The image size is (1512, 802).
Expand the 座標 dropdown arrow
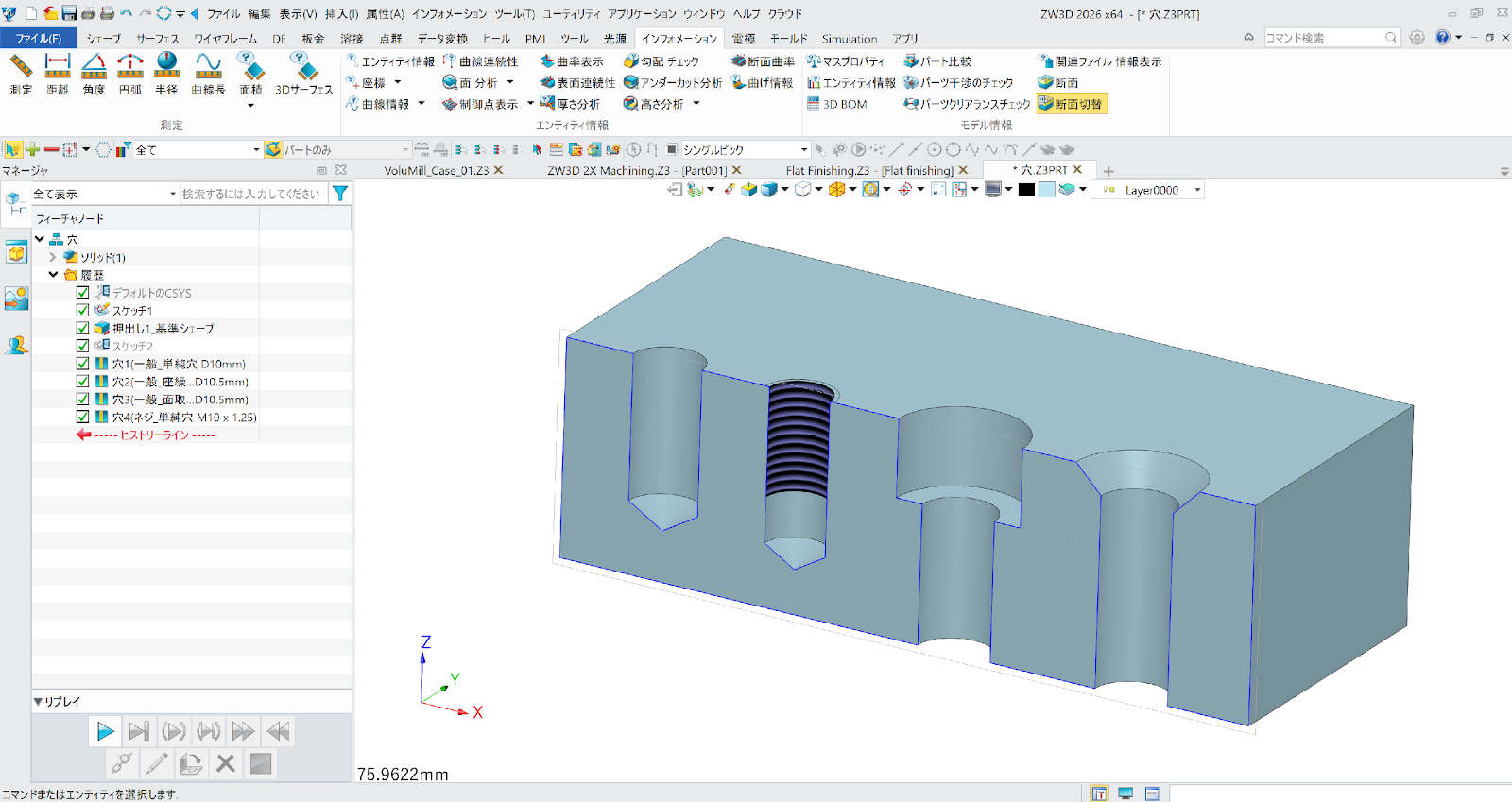pyautogui.click(x=398, y=83)
